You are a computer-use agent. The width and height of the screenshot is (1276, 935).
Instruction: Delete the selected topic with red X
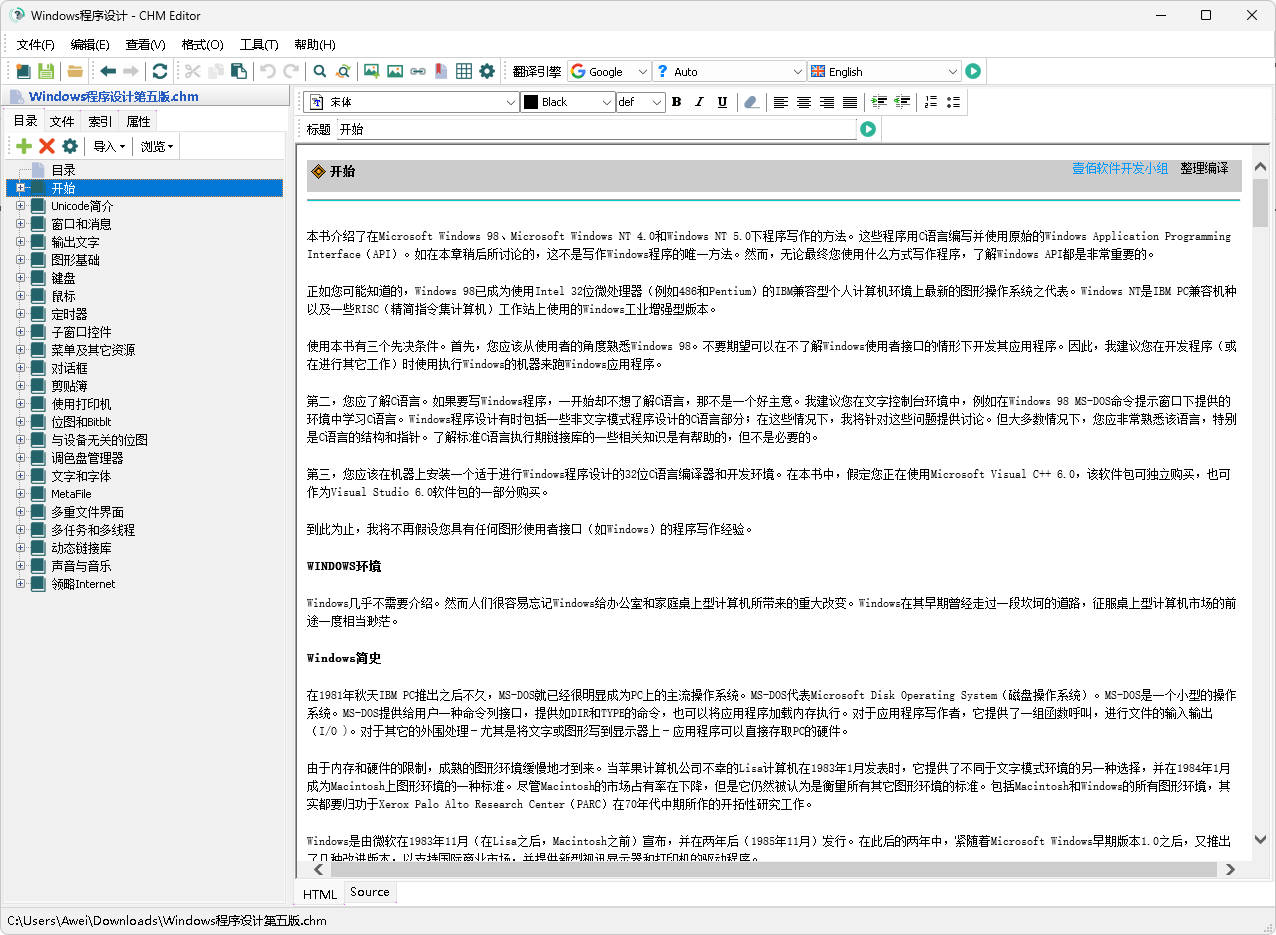pyautogui.click(x=47, y=146)
